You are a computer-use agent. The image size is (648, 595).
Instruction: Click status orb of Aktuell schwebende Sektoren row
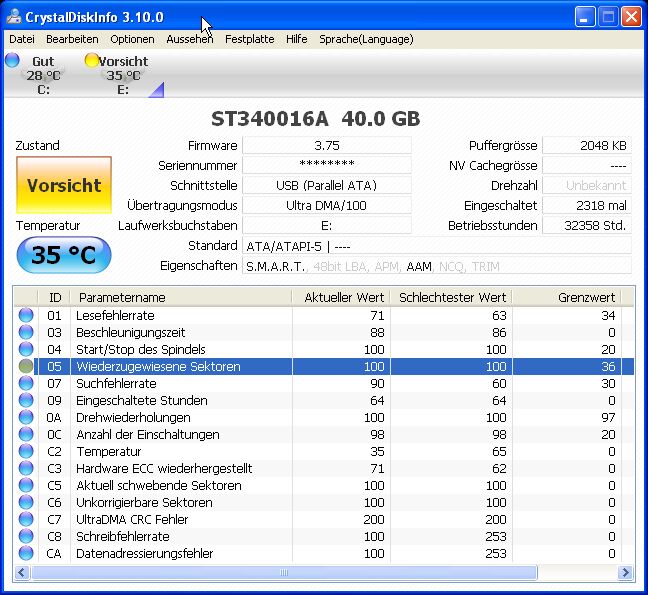[x=26, y=485]
